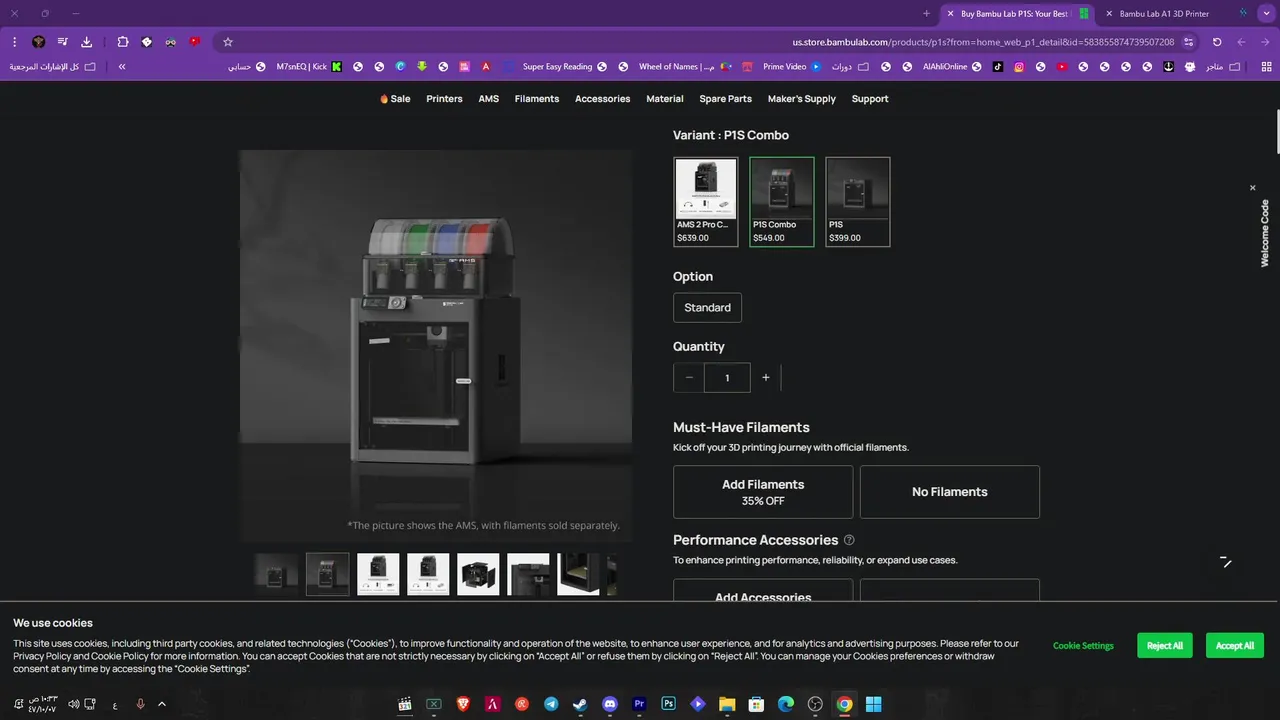1280x720 pixels.
Task: Open the browser downloads icon
Action: 87,42
